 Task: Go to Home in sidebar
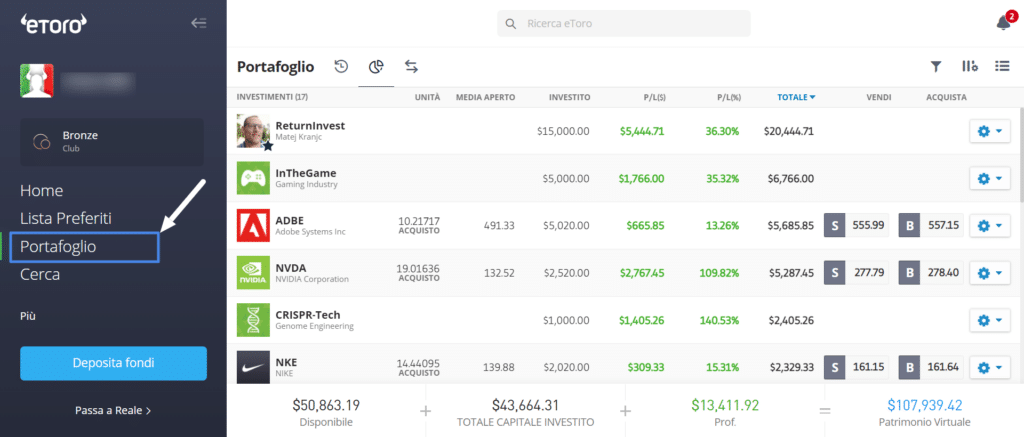click(x=41, y=191)
